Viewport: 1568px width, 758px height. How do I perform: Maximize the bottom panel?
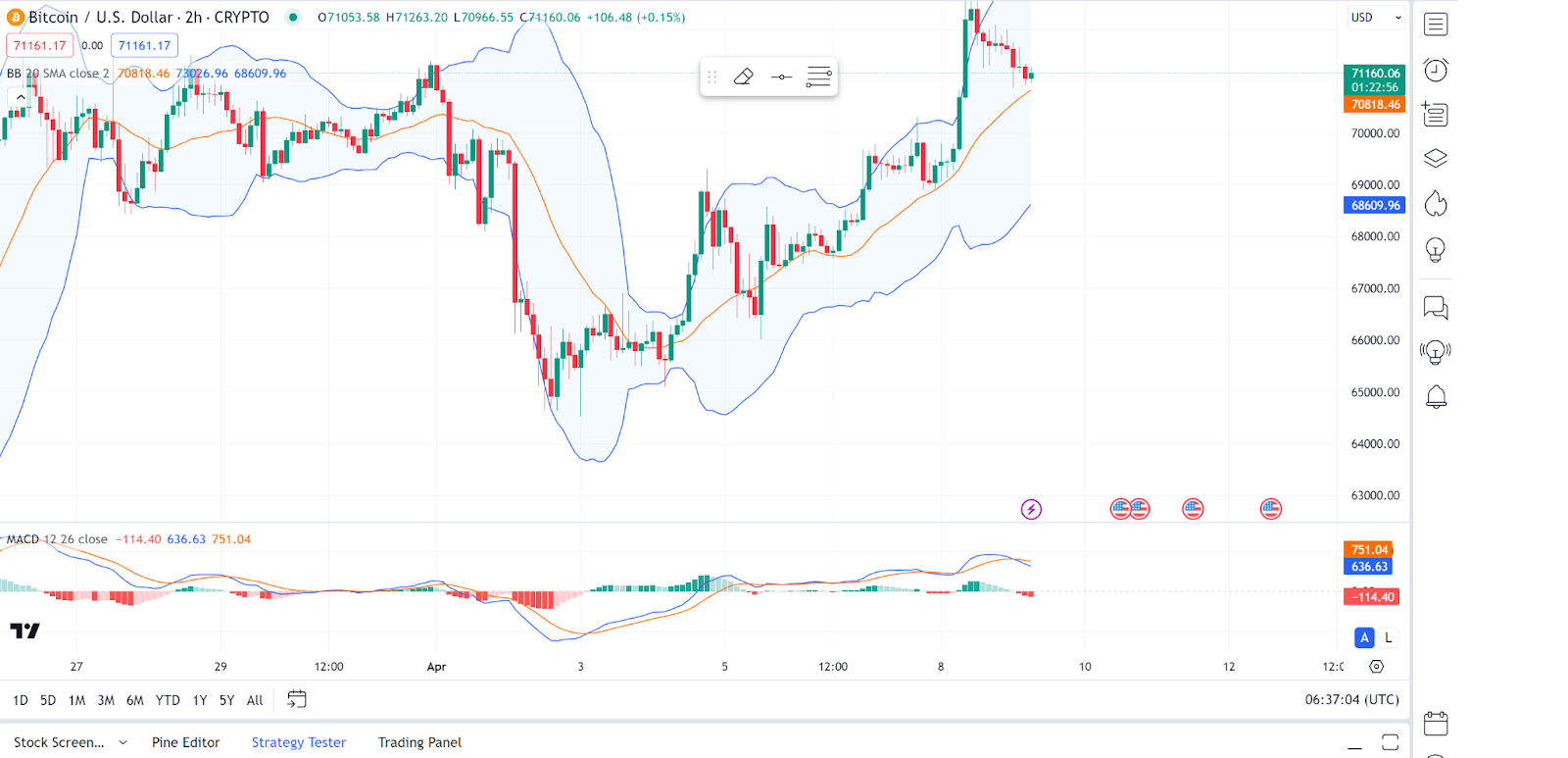pyautogui.click(x=1390, y=742)
